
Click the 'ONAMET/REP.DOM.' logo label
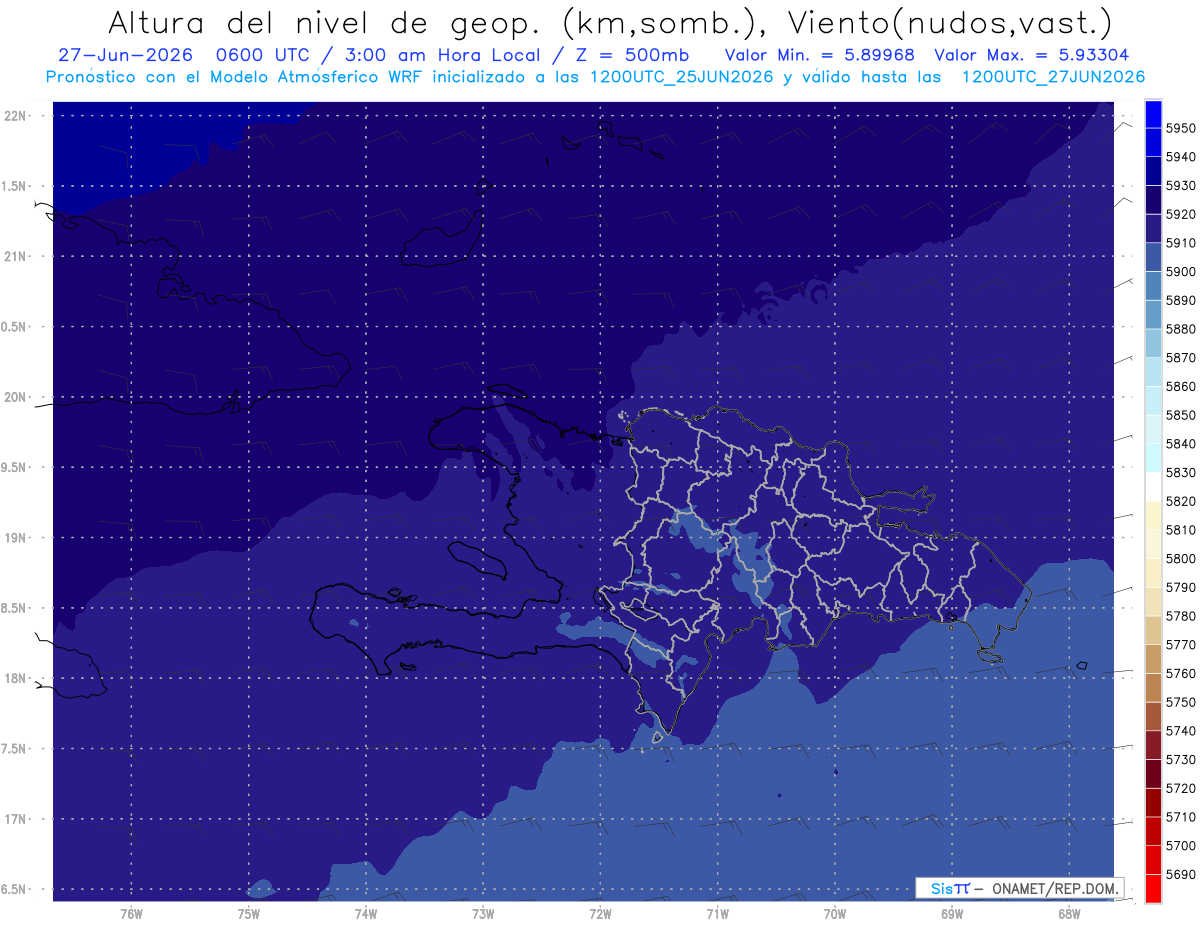pos(1054,887)
